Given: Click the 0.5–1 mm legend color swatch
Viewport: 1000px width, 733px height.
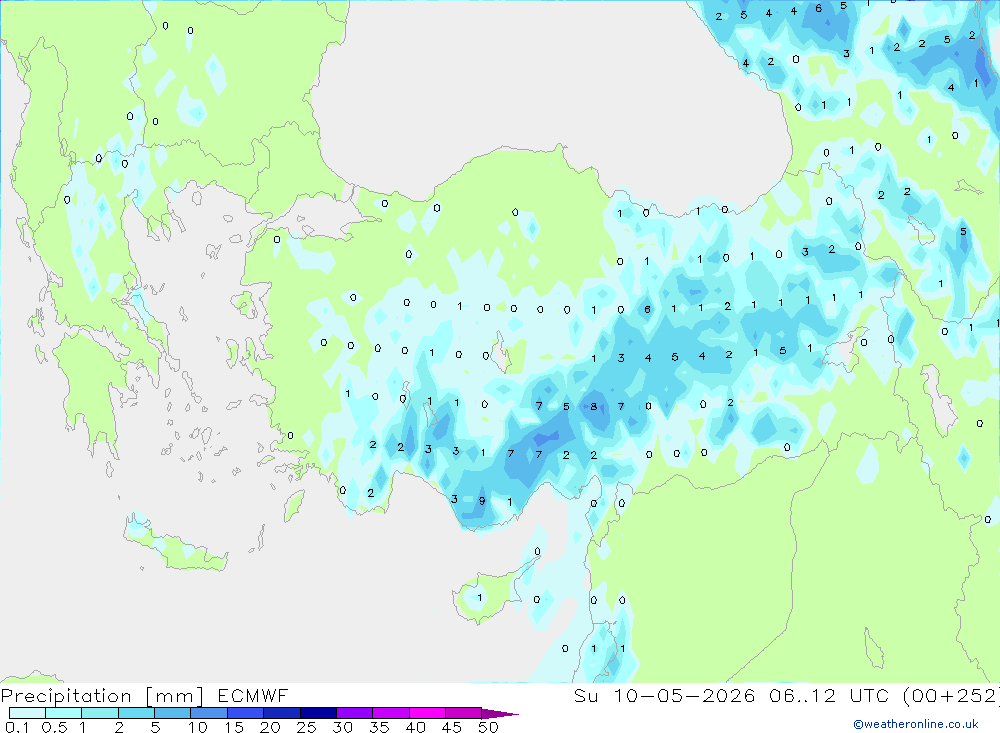Looking at the screenshot, I should pos(63,713).
